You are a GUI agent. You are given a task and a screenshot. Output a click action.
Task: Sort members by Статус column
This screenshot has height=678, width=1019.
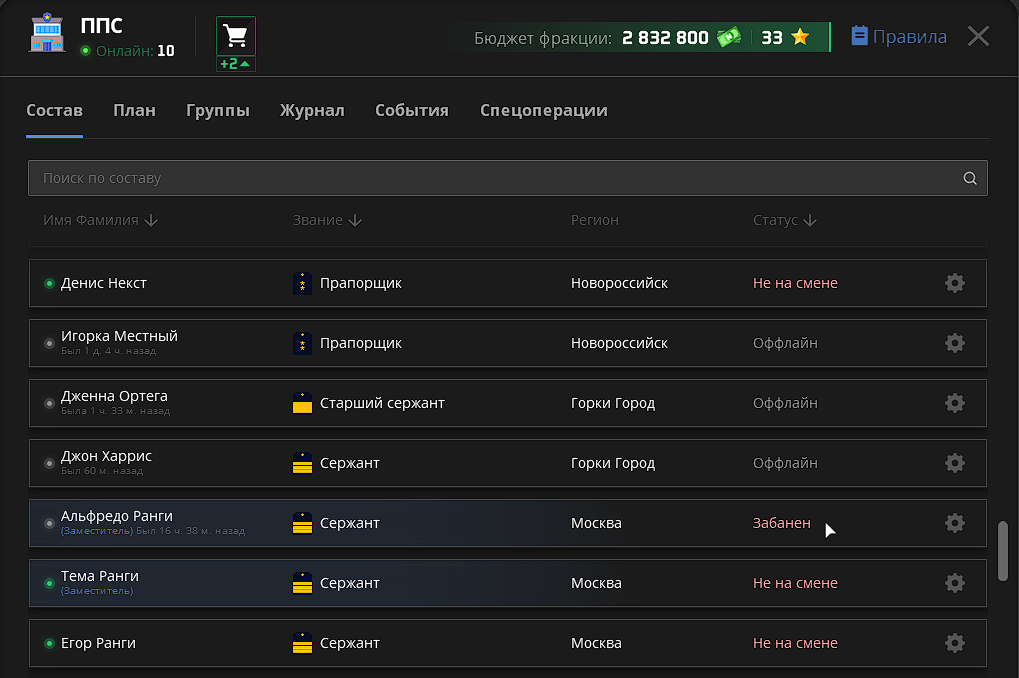[x=785, y=220]
